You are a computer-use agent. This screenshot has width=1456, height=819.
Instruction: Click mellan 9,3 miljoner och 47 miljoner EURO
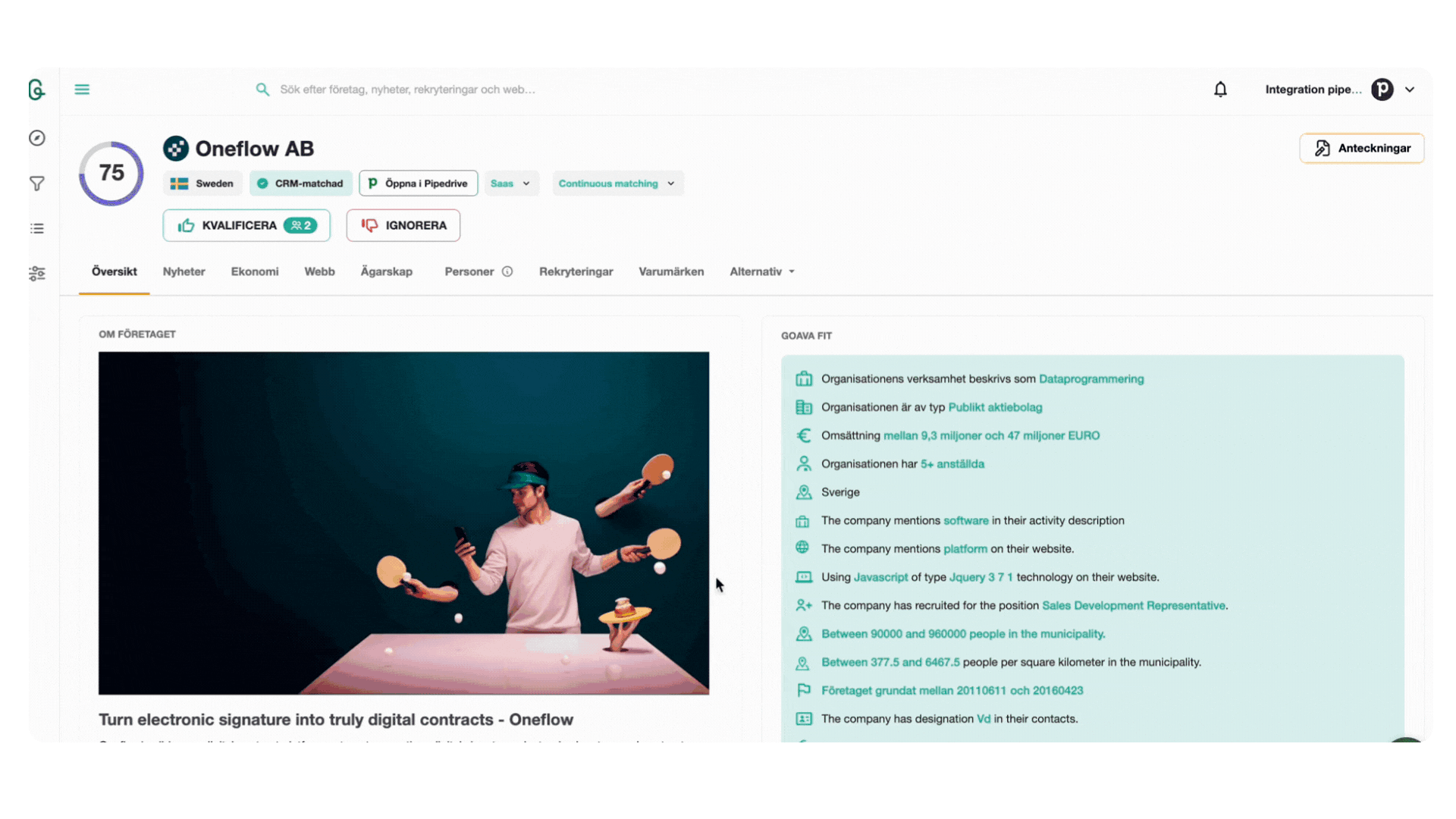[991, 435]
